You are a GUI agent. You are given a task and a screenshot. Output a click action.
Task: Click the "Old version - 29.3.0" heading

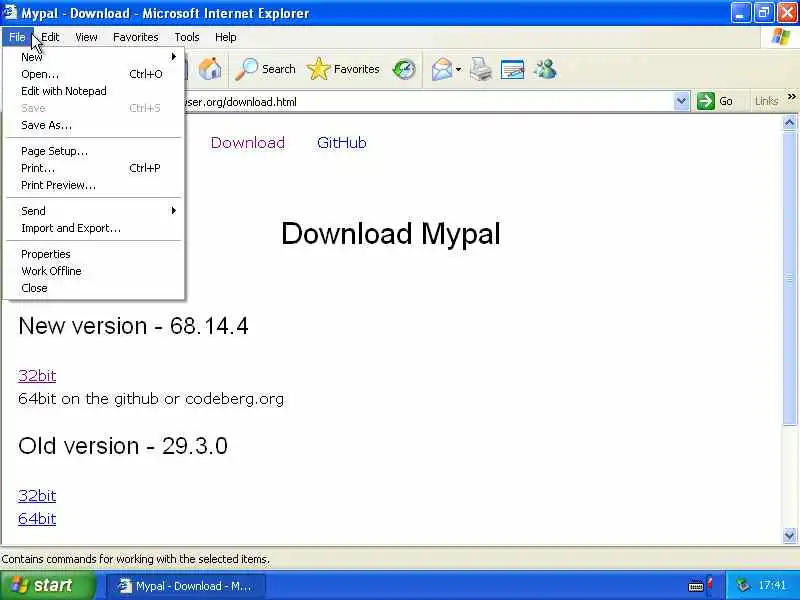[123, 446]
